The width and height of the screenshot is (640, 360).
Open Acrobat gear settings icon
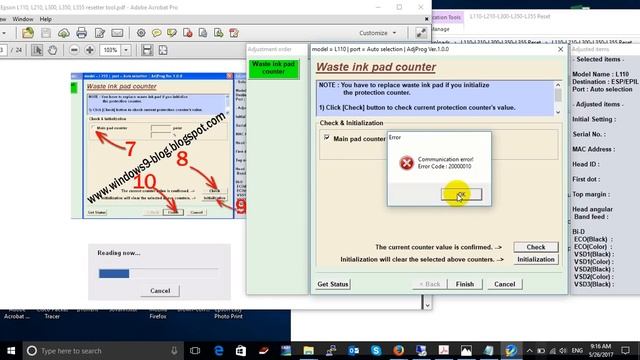point(141,33)
